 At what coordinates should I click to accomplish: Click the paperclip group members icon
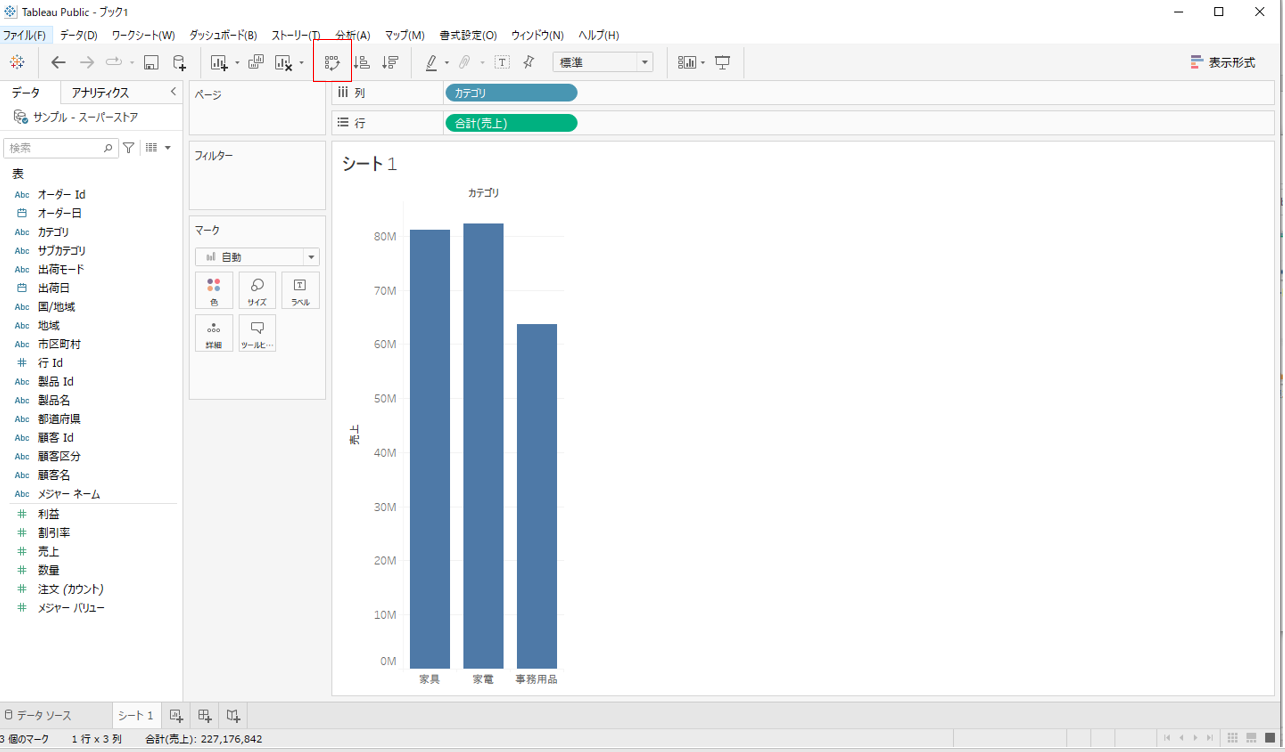pyautogui.click(x=465, y=62)
